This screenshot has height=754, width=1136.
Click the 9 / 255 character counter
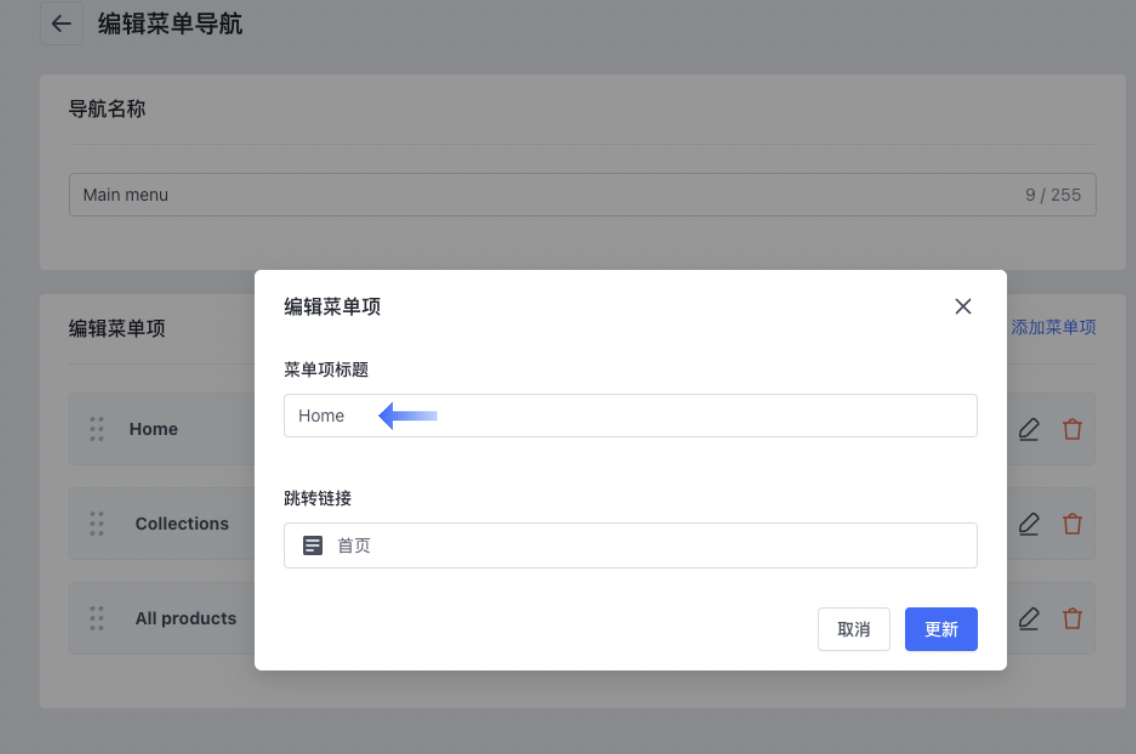pyautogui.click(x=1053, y=195)
